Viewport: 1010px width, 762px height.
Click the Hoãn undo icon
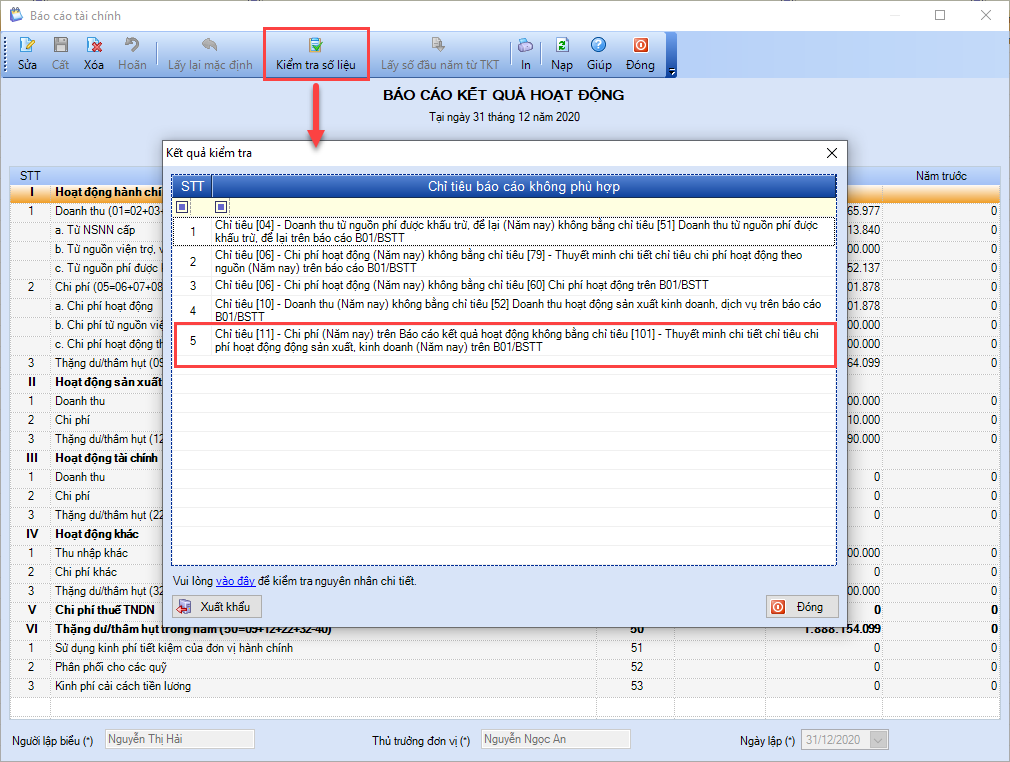[x=132, y=45]
